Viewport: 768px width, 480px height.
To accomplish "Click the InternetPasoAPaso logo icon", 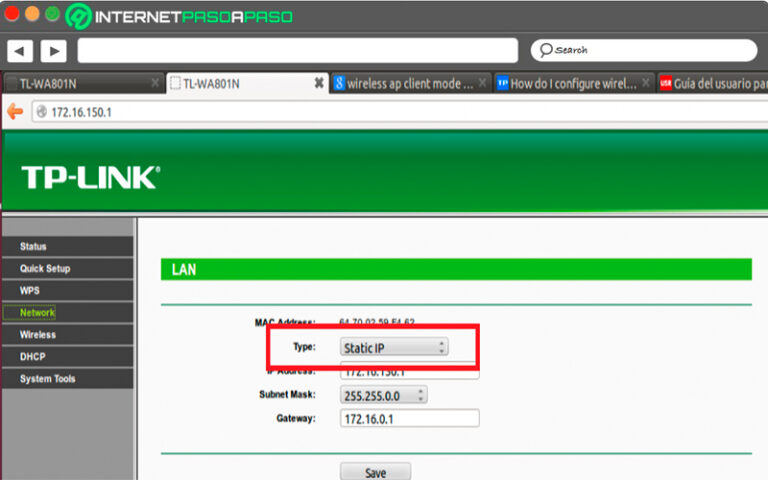I will click(78, 17).
